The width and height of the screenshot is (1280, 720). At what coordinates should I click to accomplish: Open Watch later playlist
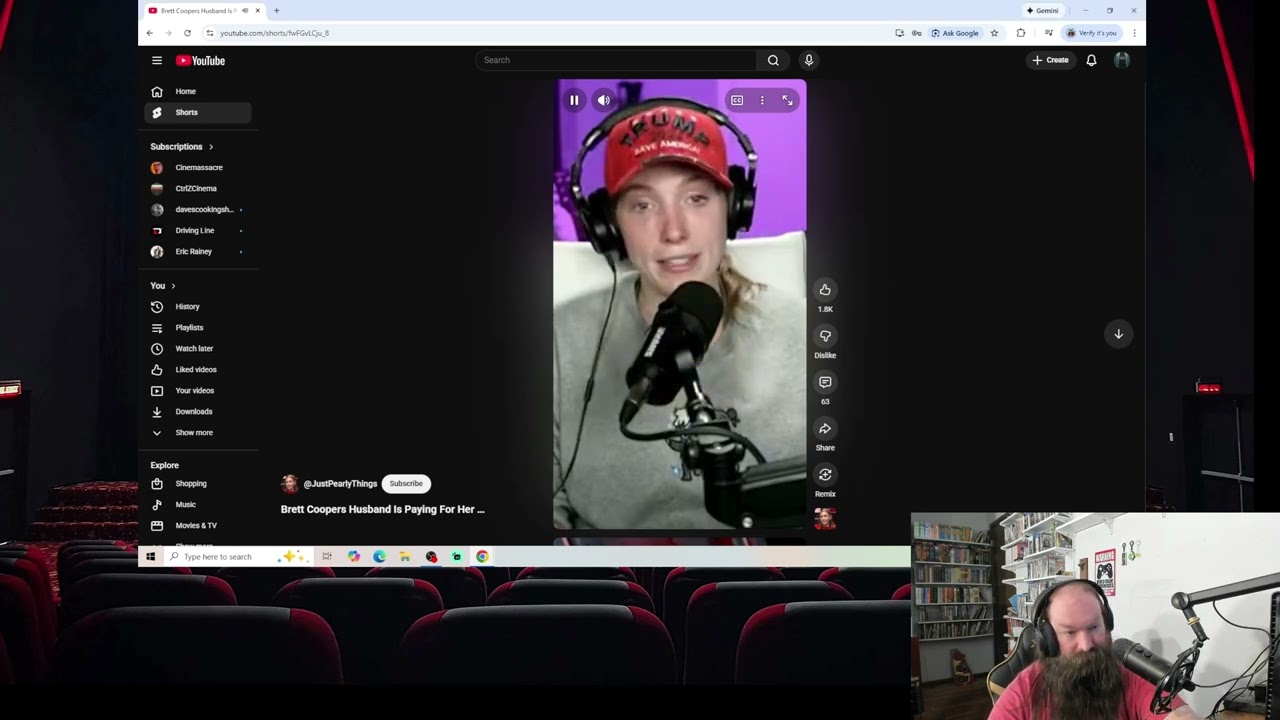197,349
